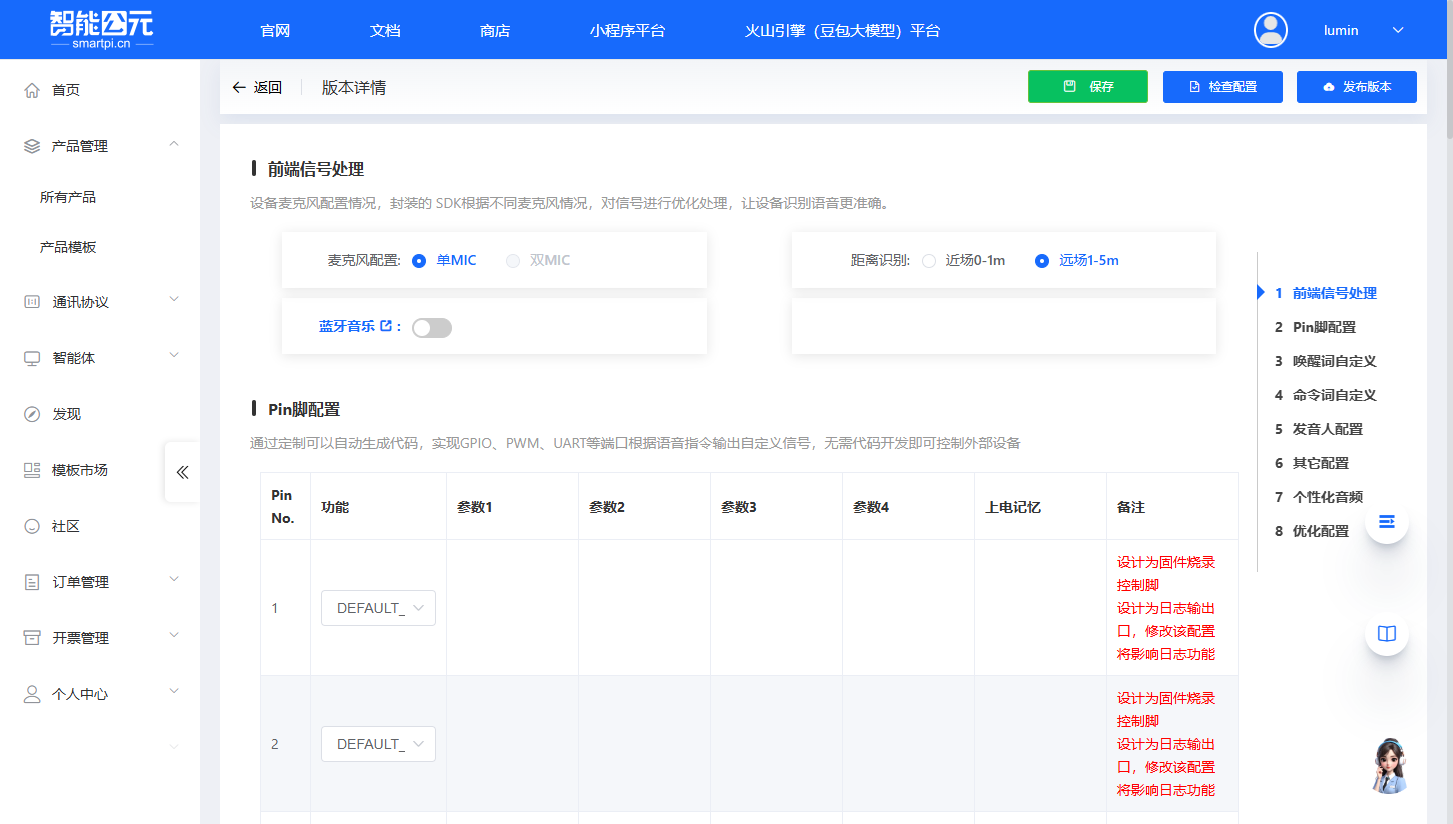
Task: Click the floating section-navigation list icon
Action: [x=1386, y=521]
